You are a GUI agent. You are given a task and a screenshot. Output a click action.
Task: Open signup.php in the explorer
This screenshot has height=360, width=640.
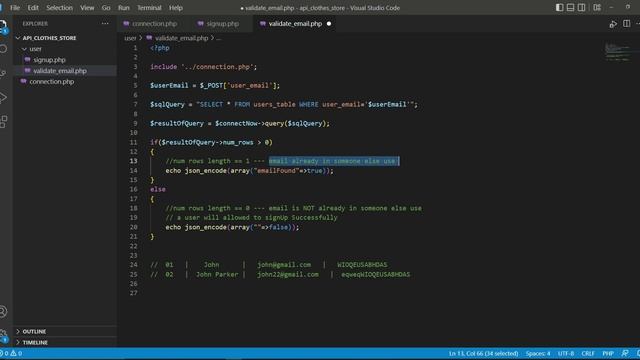[65, 60]
